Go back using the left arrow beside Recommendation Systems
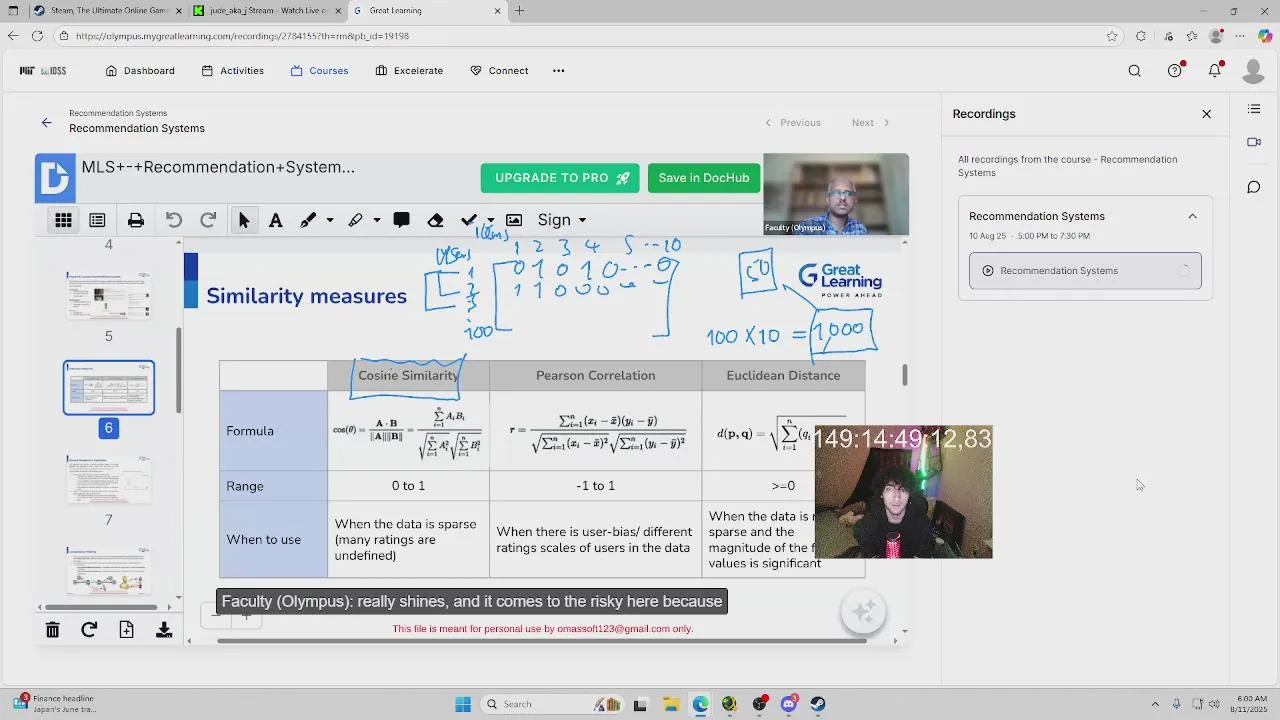This screenshot has height=720, width=1280. [46, 122]
